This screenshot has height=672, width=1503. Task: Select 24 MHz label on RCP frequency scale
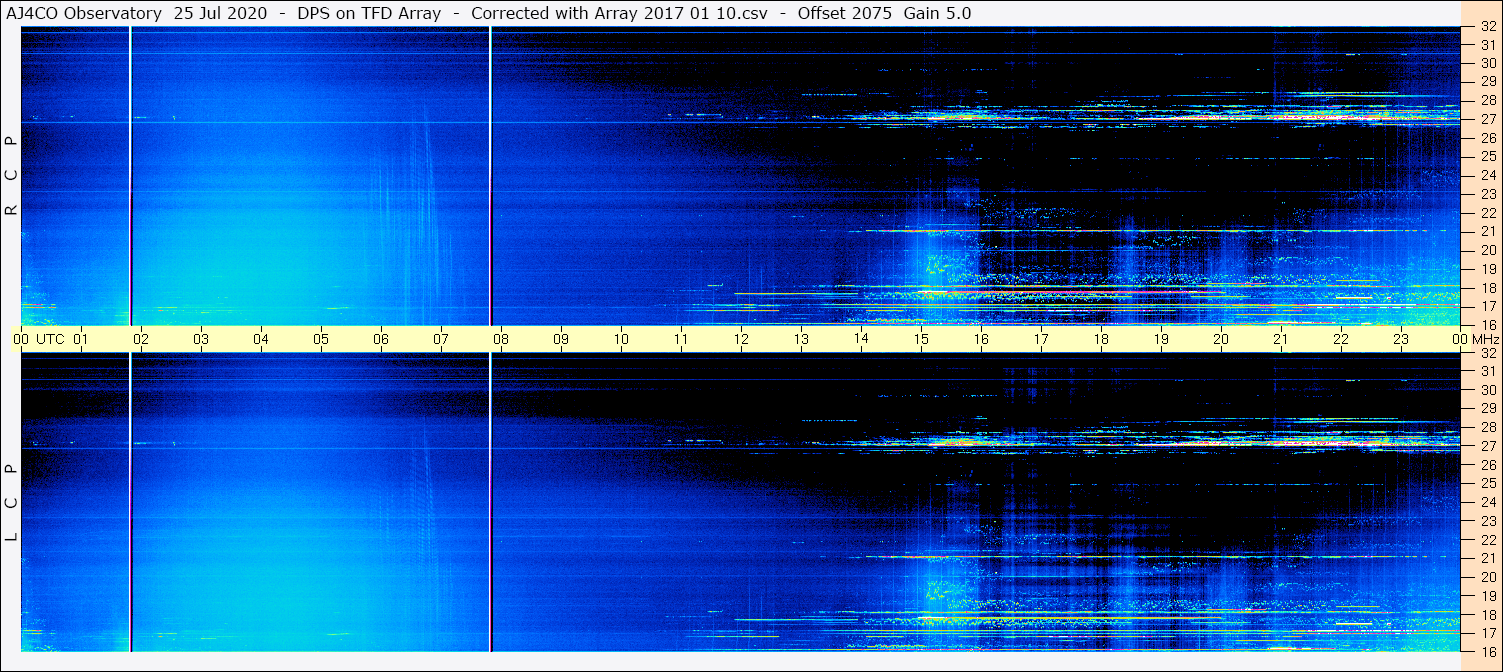[x=1487, y=175]
